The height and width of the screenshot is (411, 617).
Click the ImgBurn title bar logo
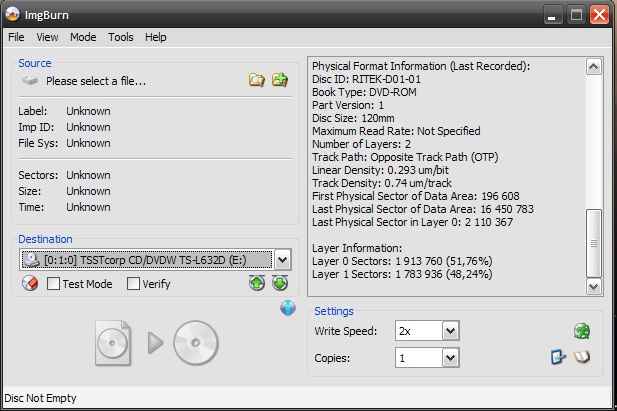coord(13,14)
